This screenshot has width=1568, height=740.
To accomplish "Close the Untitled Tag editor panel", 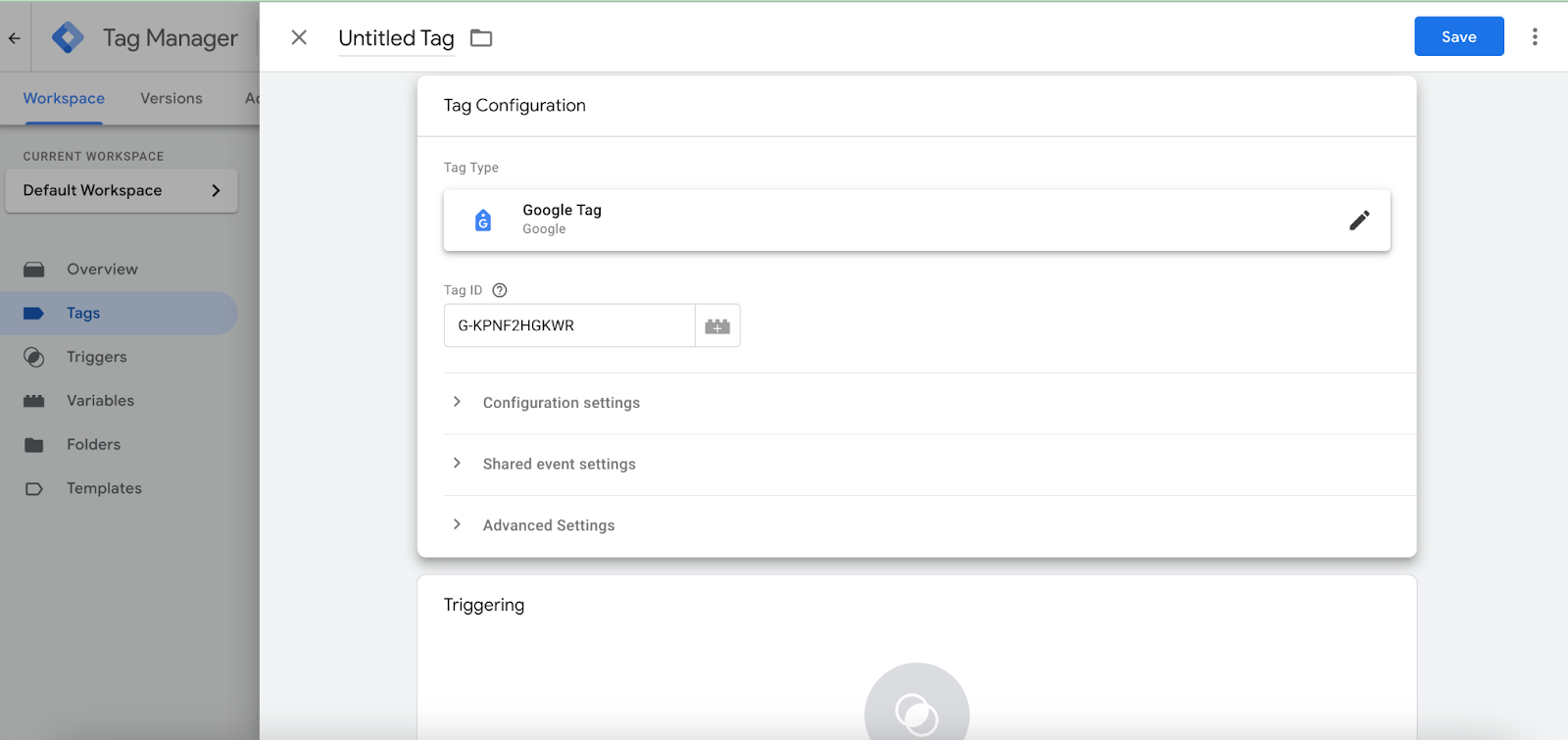I will tap(300, 37).
